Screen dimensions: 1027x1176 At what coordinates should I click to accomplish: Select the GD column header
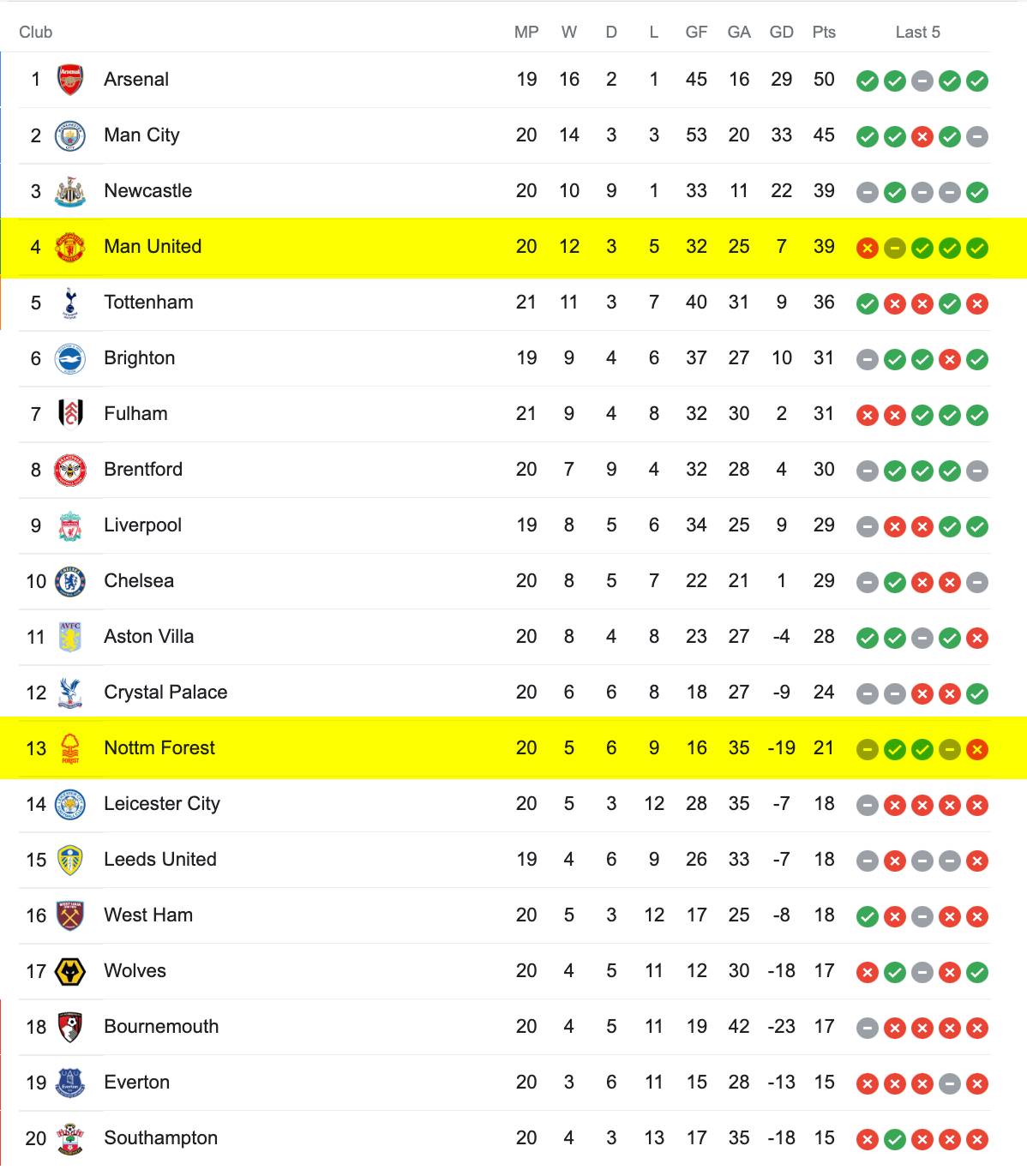(x=781, y=33)
